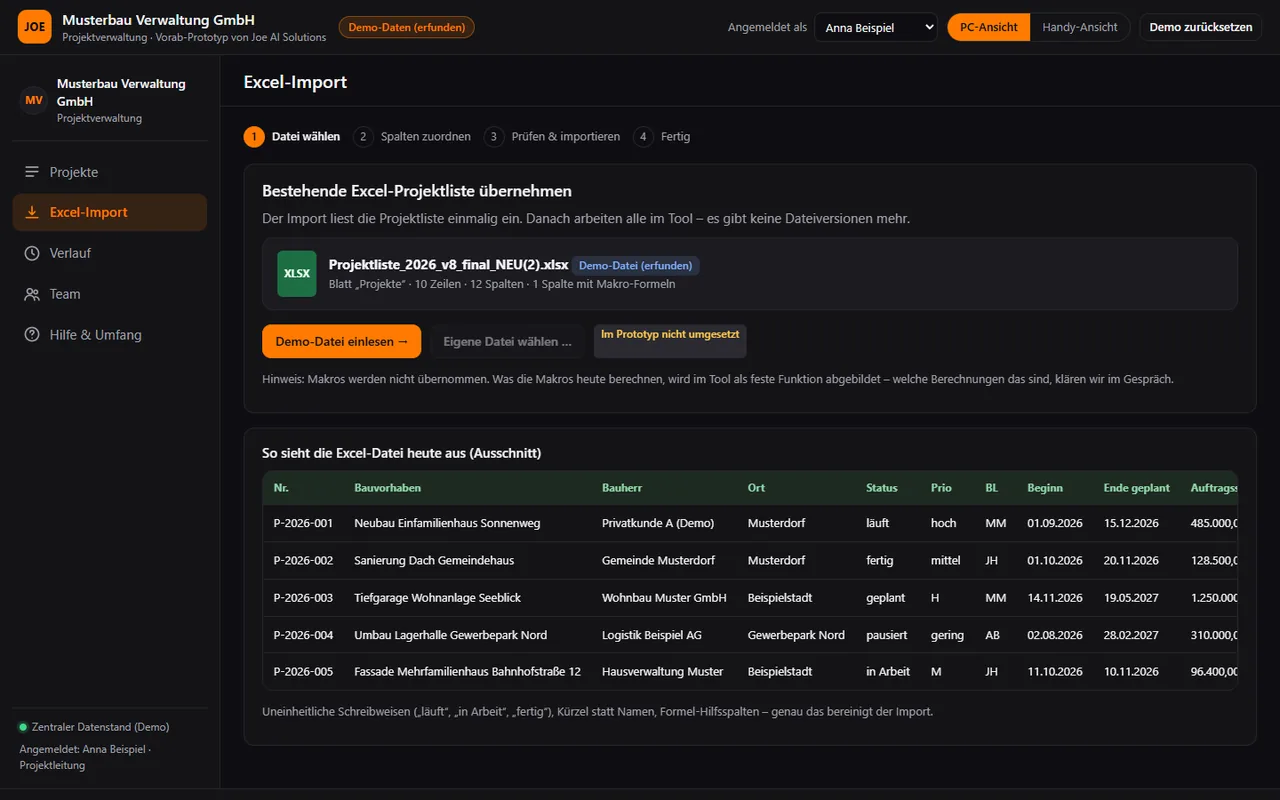Open the Anna Beispiel user dropdown
The height and width of the screenshot is (800, 1280).
tap(876, 27)
